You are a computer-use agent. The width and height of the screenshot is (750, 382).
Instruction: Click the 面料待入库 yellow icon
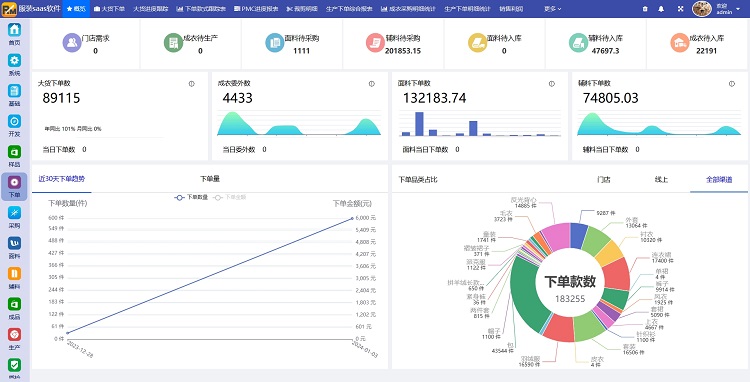pos(477,43)
